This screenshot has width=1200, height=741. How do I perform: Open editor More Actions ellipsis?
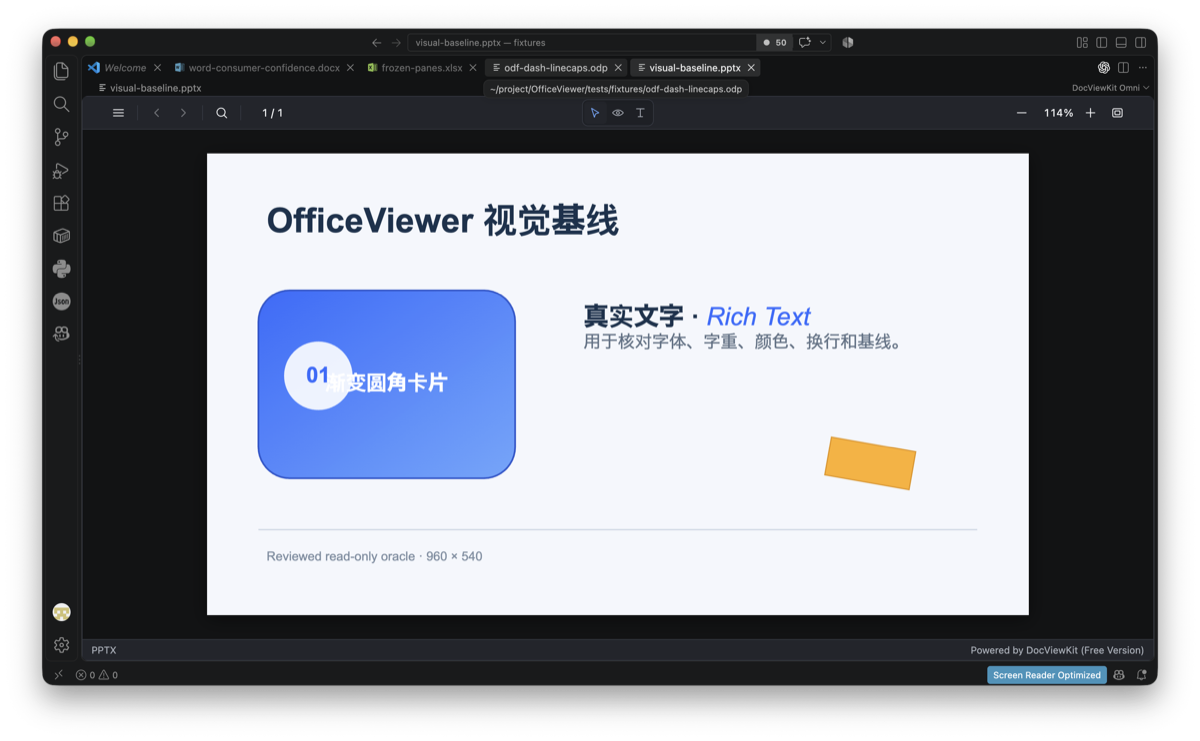coord(1142,68)
